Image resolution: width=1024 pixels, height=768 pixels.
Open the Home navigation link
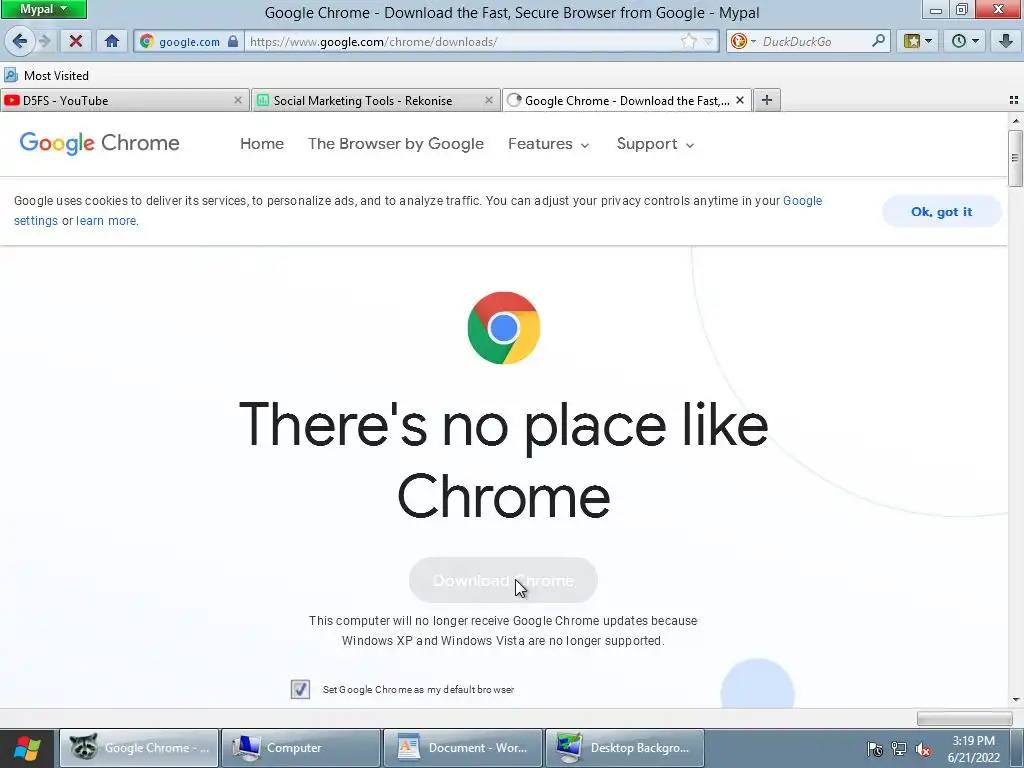click(262, 144)
